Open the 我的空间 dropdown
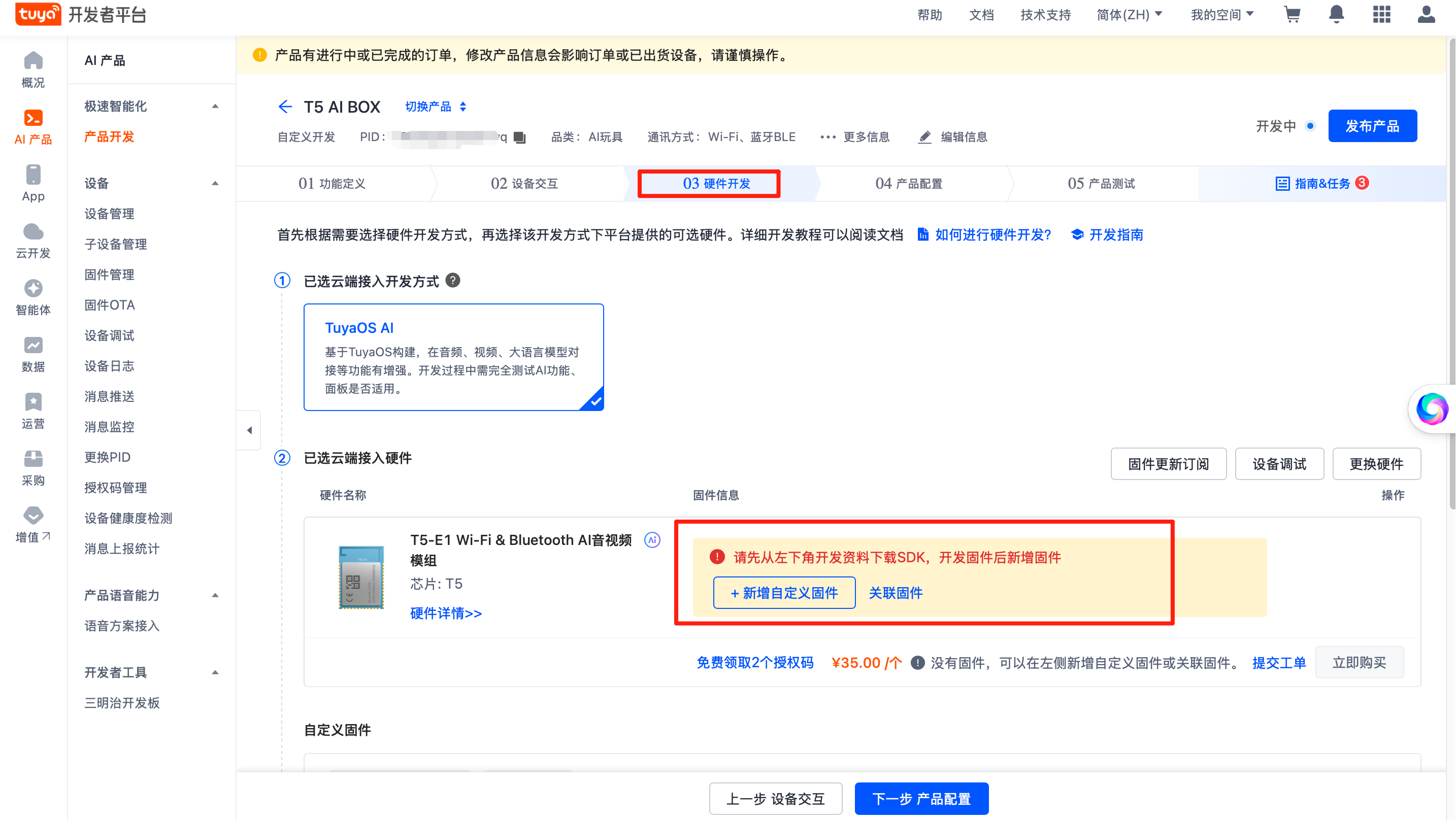This screenshot has height=821, width=1456. 1222,14
